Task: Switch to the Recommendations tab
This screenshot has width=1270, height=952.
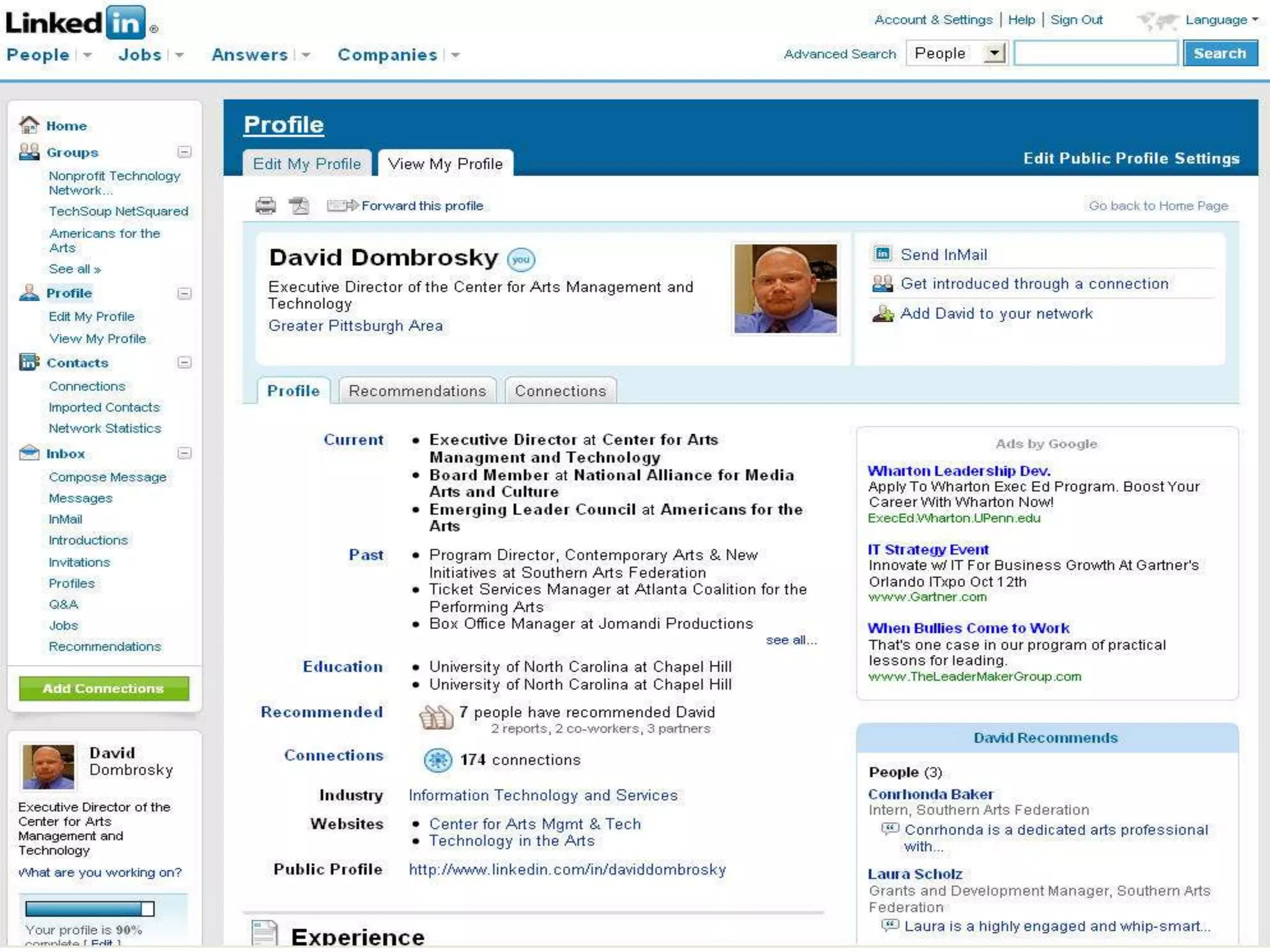Action: 417,391
